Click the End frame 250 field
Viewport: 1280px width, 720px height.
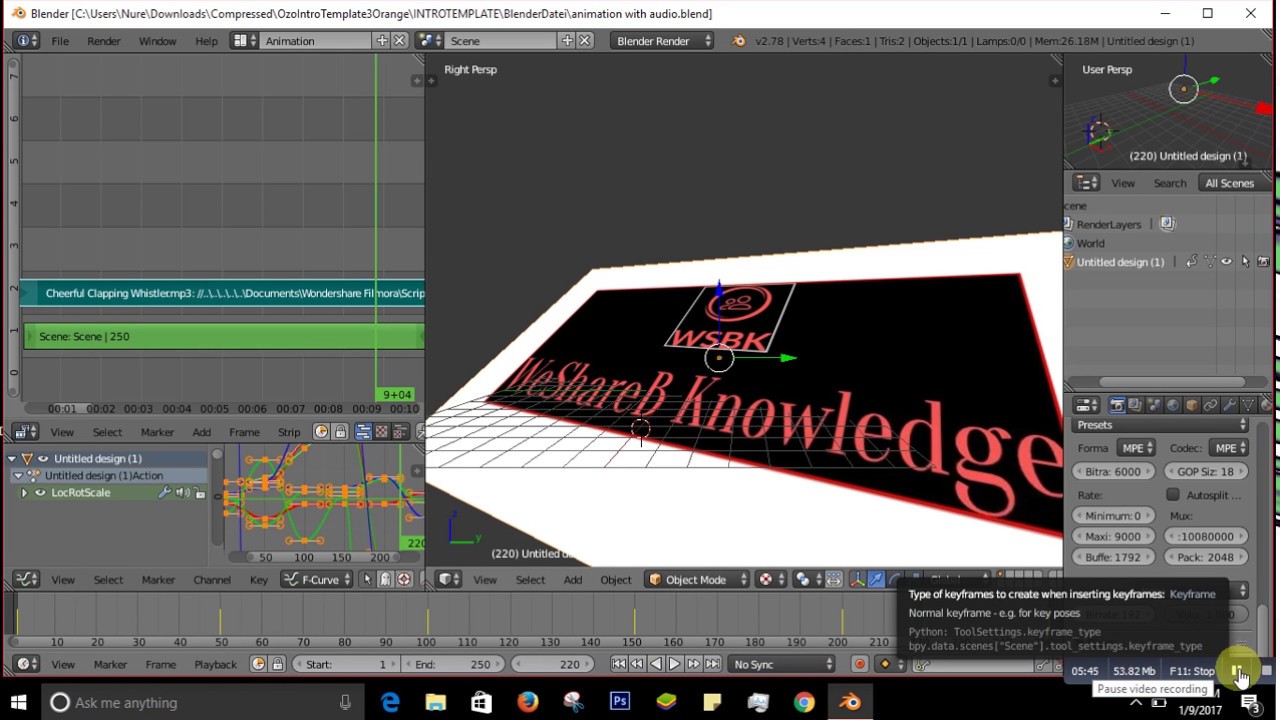pos(453,664)
